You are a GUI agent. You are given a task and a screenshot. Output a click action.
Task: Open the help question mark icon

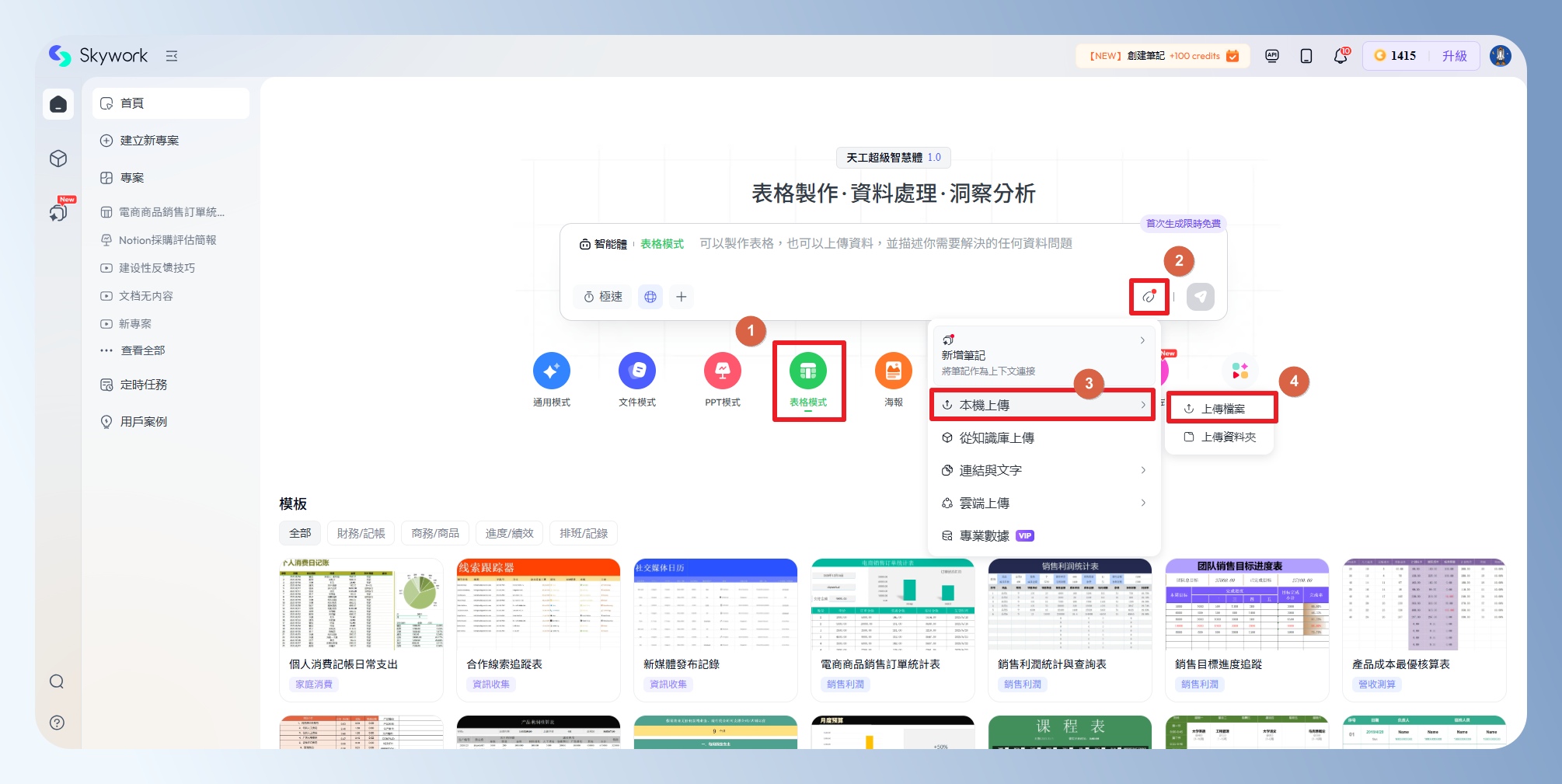(x=57, y=723)
